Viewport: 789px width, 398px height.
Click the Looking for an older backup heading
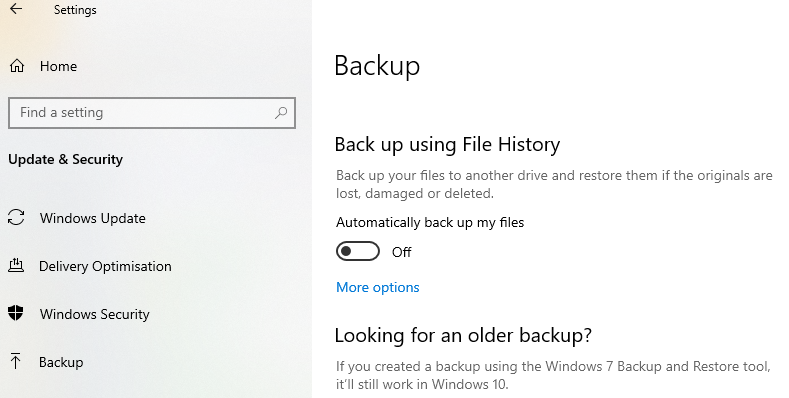point(463,335)
